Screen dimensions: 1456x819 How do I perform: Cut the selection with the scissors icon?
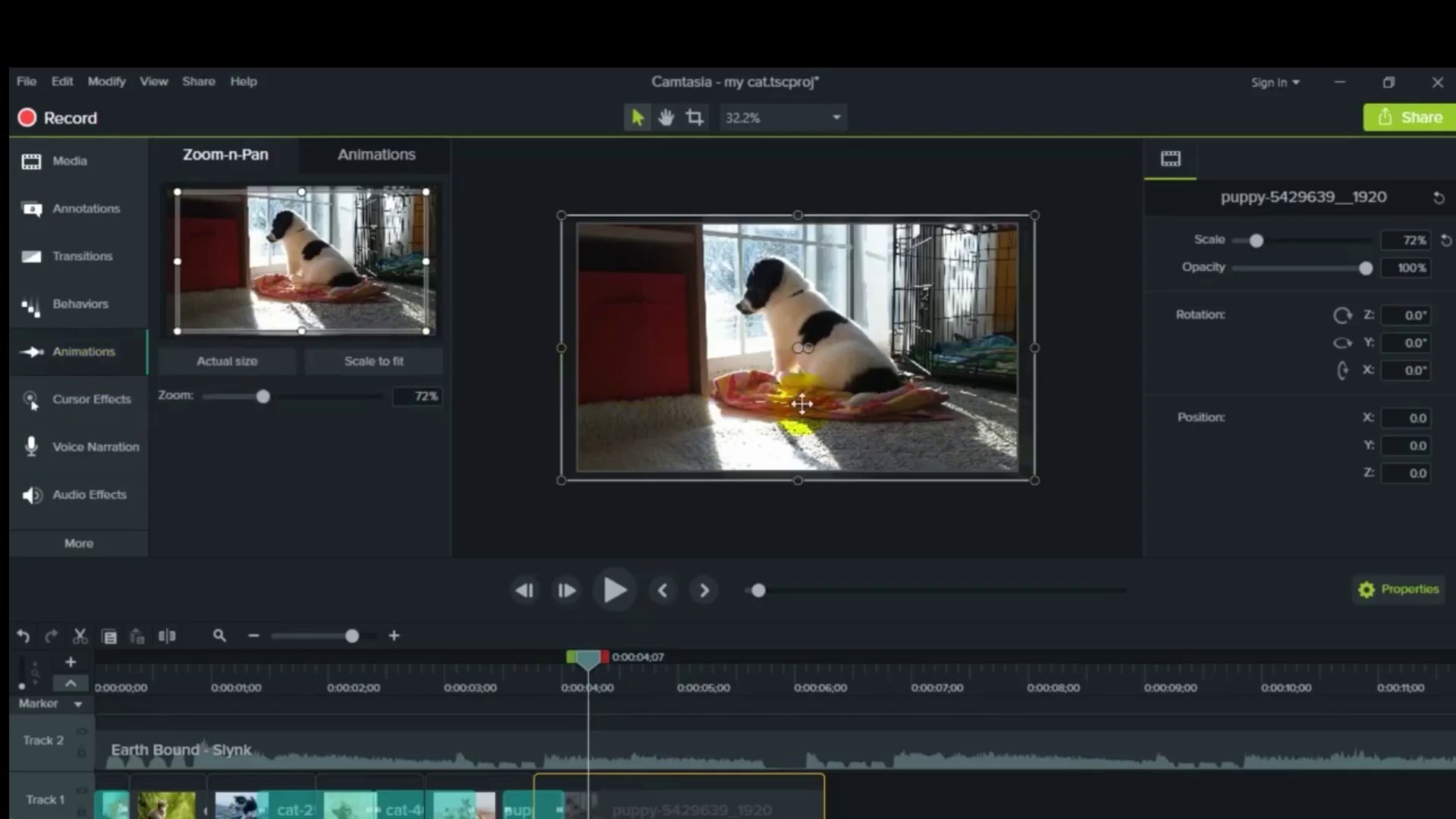click(80, 636)
